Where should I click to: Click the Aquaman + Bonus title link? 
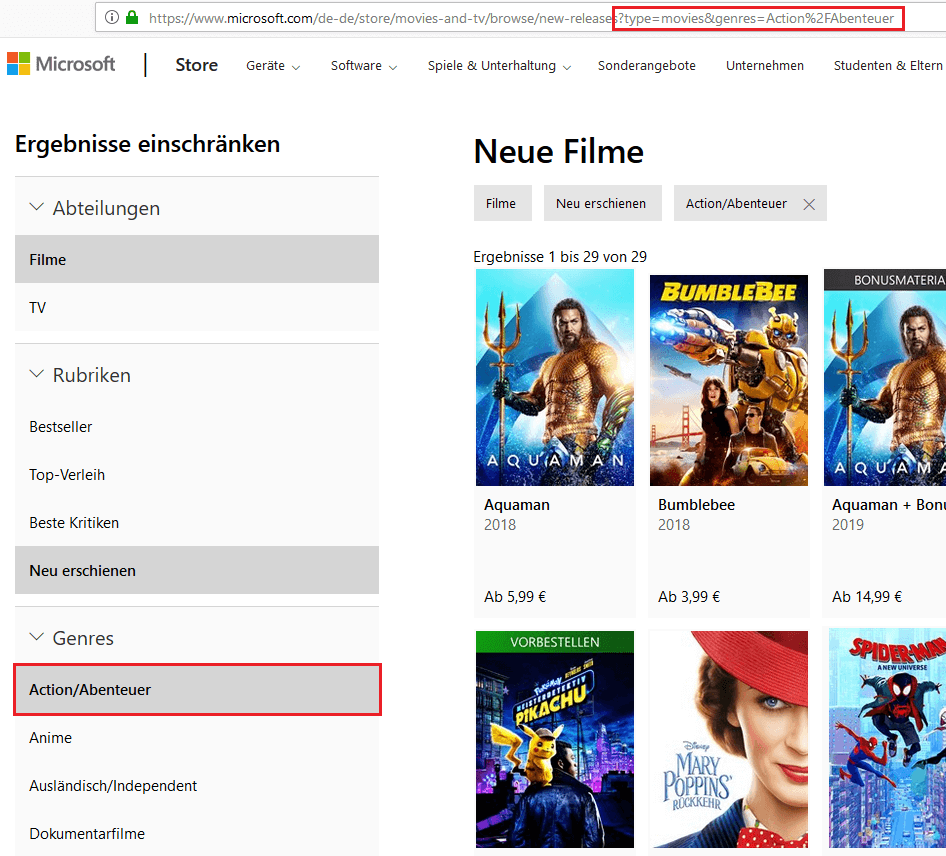[888, 504]
